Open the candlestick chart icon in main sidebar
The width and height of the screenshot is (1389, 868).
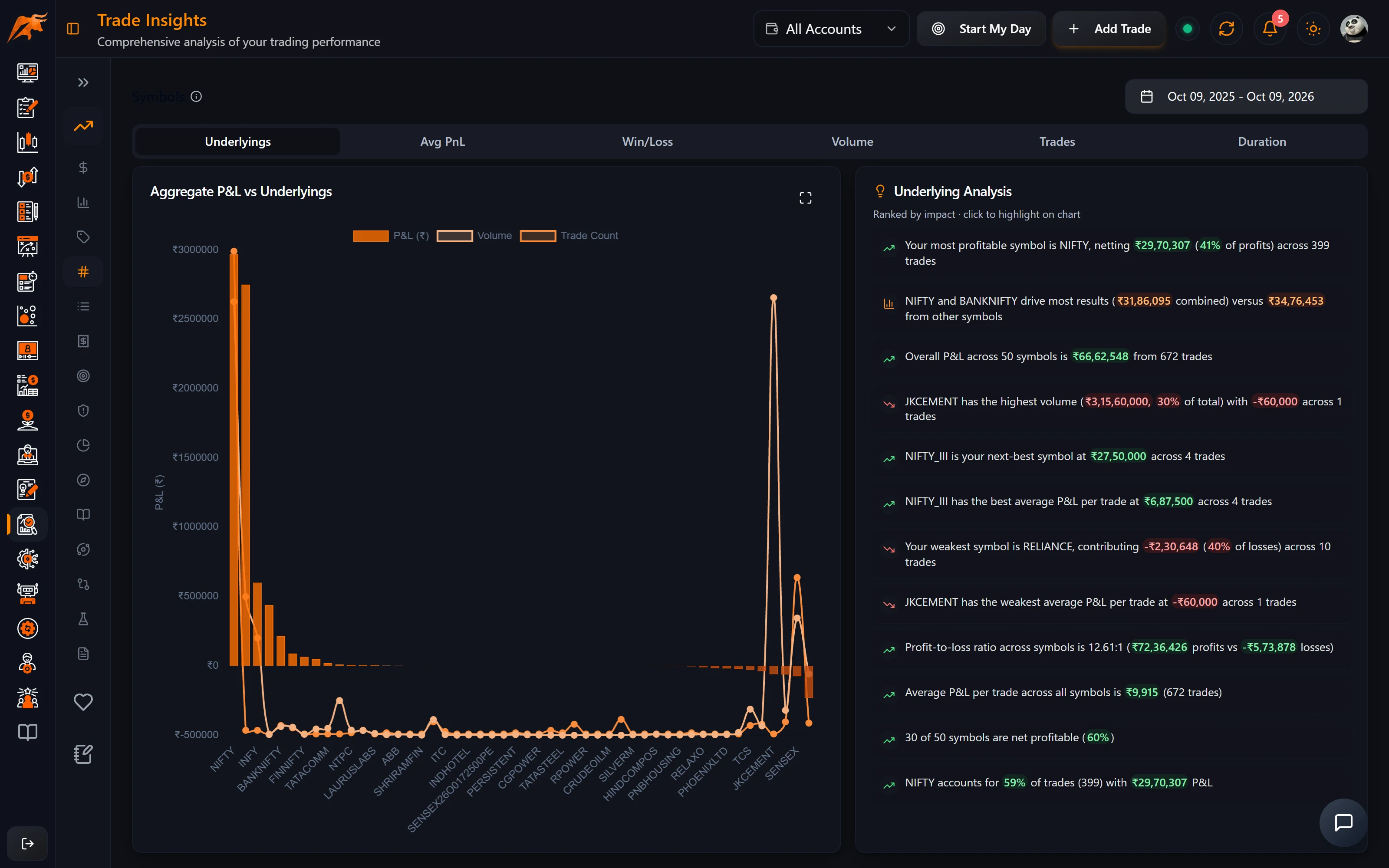(x=27, y=142)
